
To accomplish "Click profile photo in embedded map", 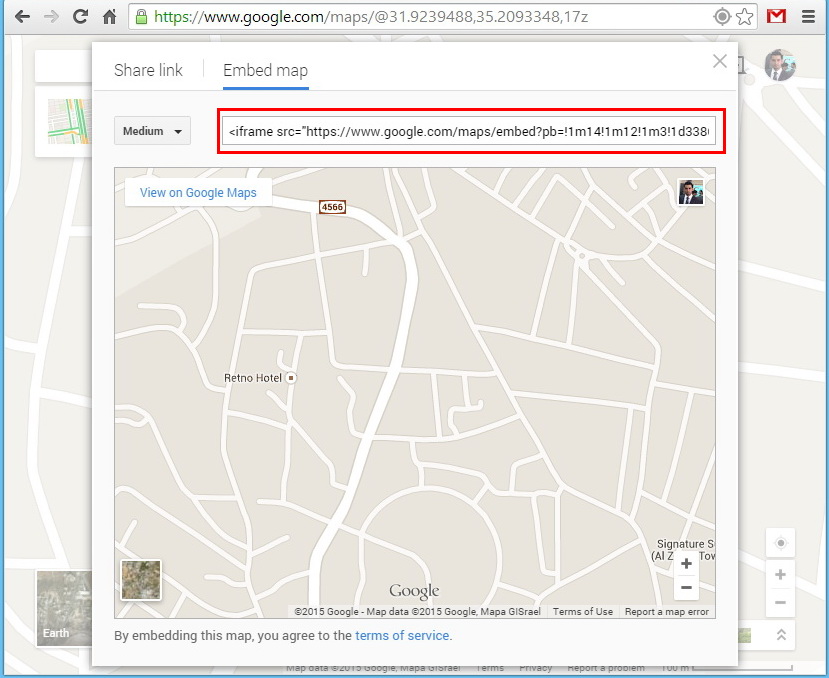I will pyautogui.click(x=691, y=192).
